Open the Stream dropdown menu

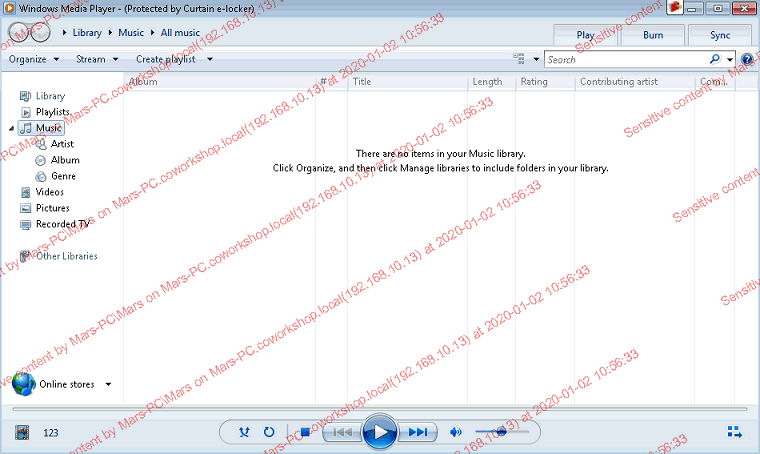[95, 59]
